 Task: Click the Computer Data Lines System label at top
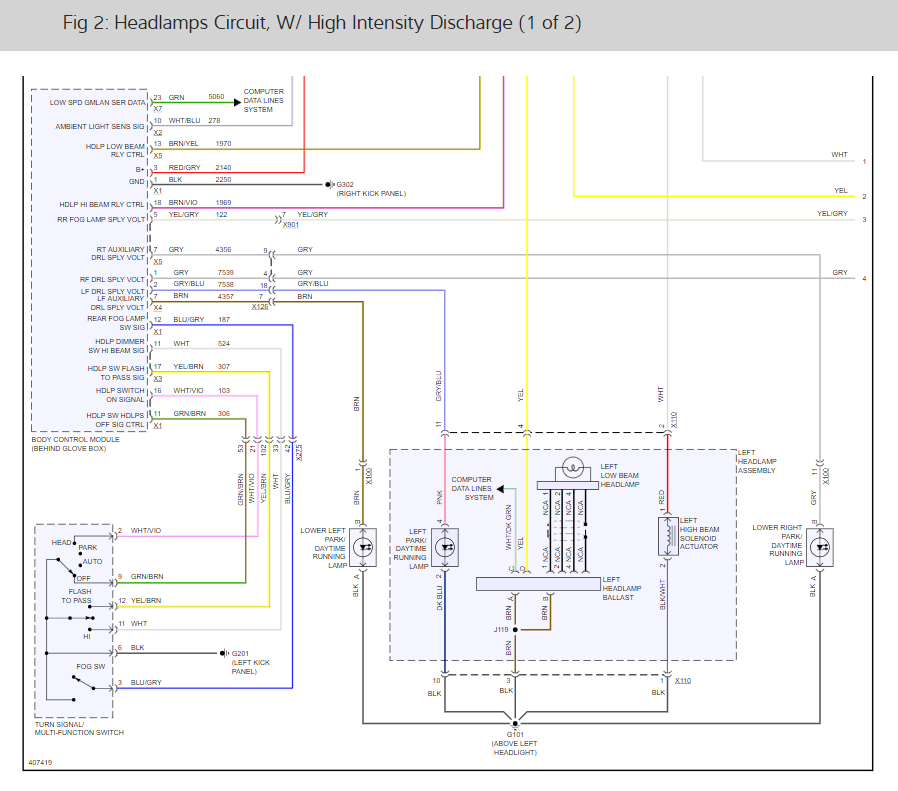click(264, 100)
